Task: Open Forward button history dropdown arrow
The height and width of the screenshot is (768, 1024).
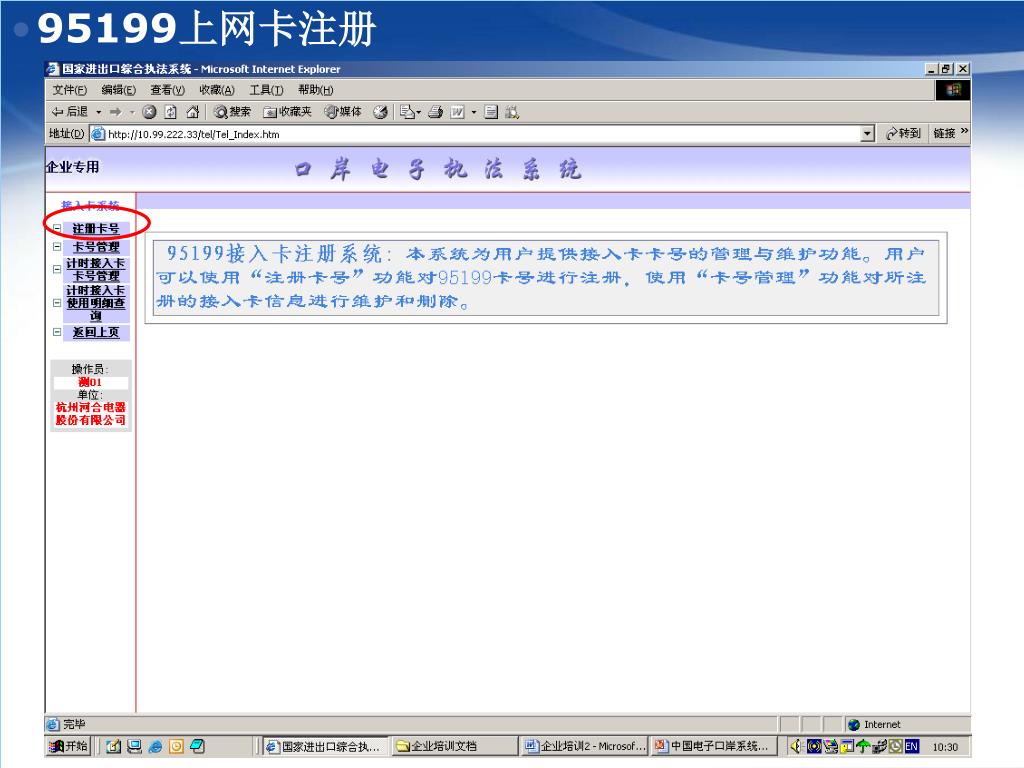Action: (132, 112)
